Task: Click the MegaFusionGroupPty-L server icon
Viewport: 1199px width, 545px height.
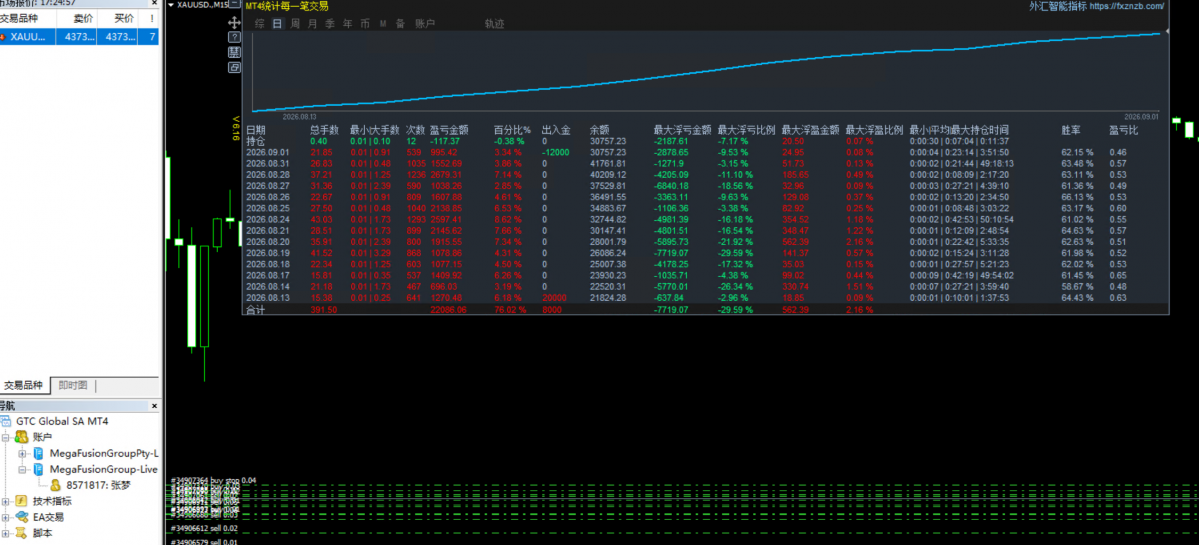Action: (x=38, y=453)
